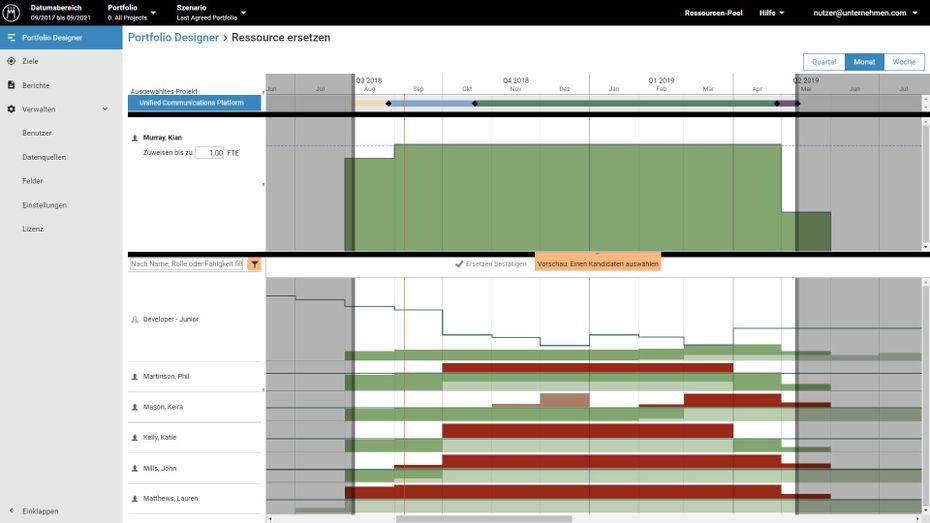Click the FTE value input field
This screenshot has width=930, height=523.
tap(209, 153)
